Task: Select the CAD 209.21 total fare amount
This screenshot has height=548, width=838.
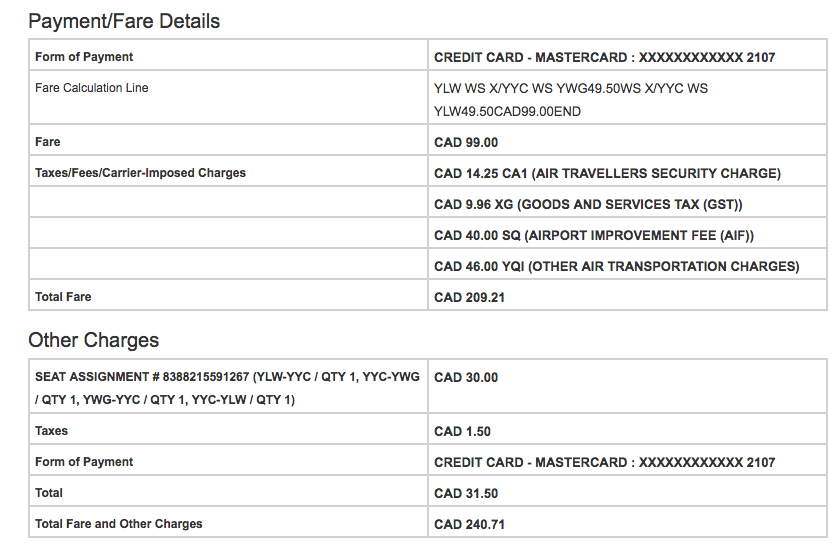Action: pos(470,297)
